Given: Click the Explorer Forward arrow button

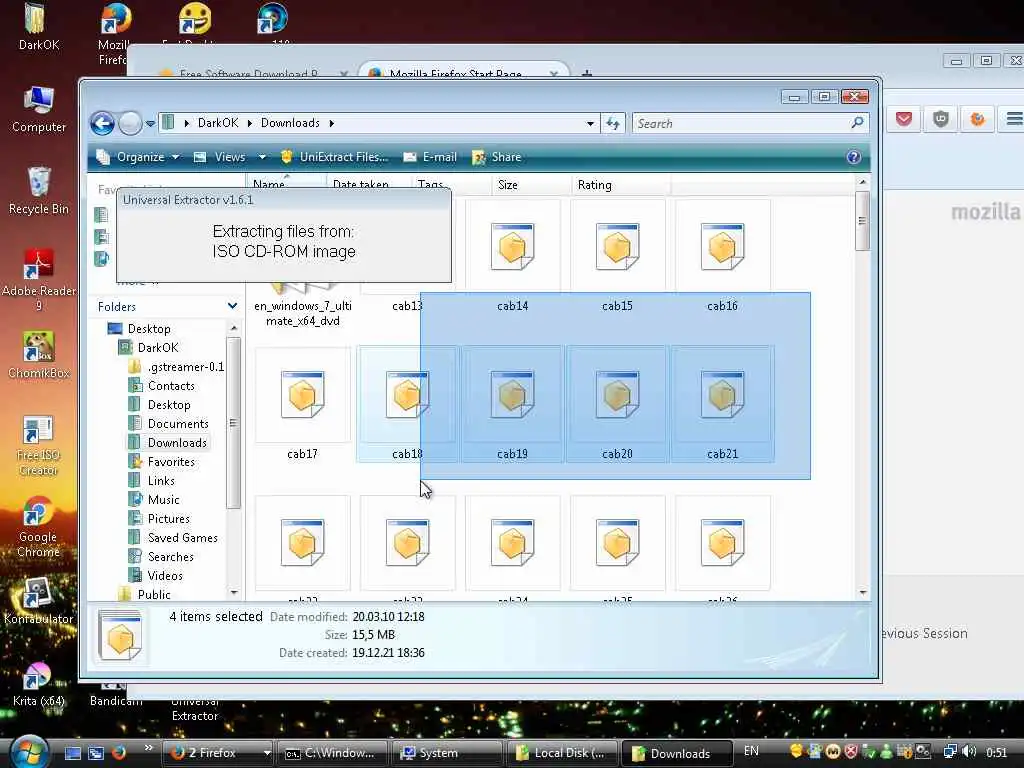Looking at the screenshot, I should pyautogui.click(x=130, y=123).
